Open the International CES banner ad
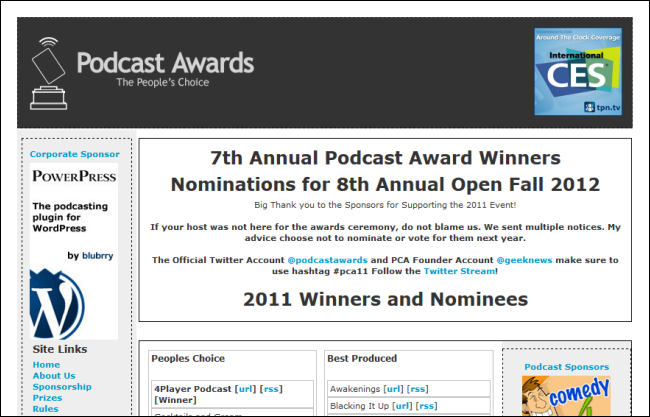 click(578, 71)
